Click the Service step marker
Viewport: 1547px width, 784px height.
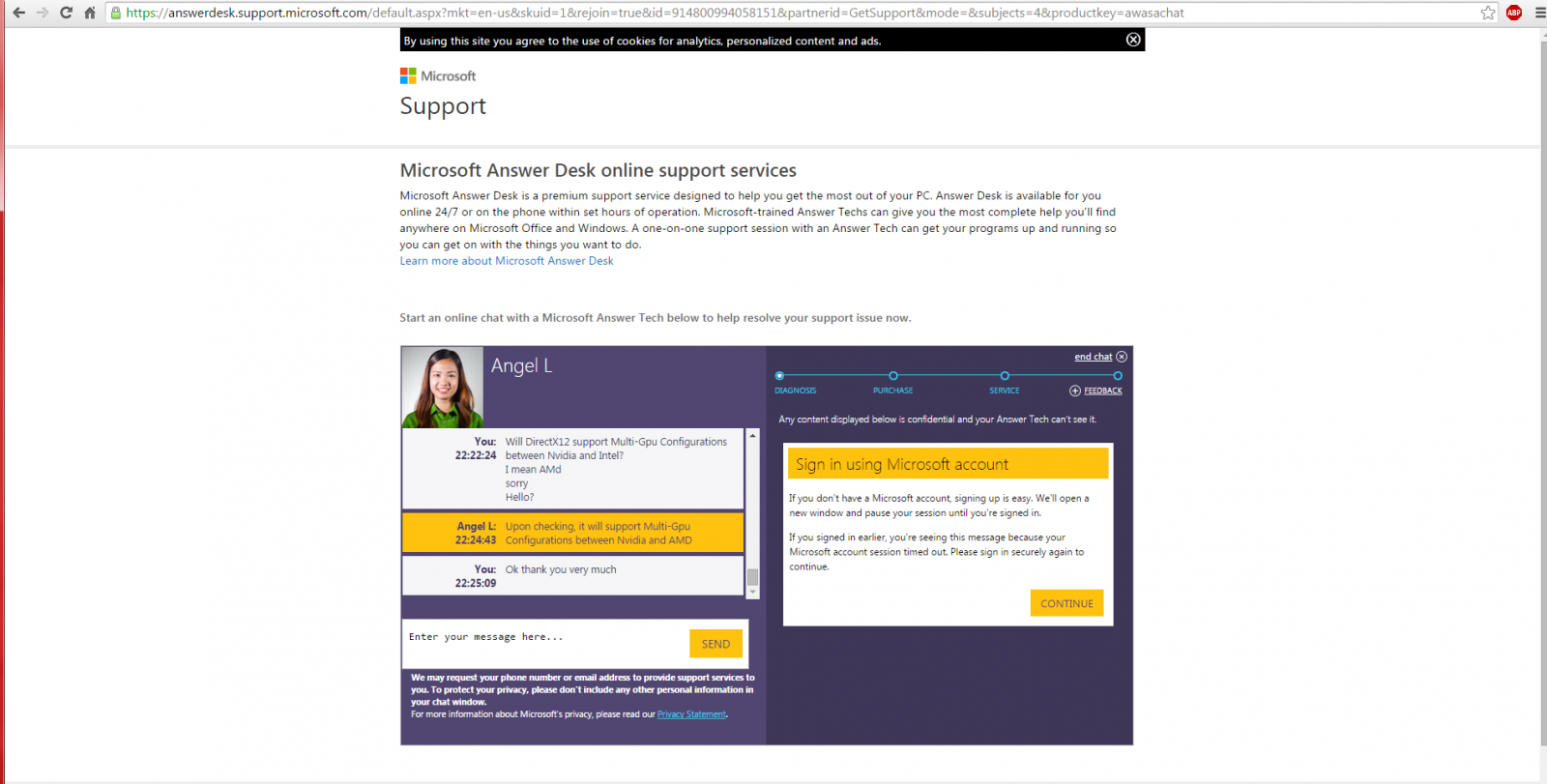[1005, 376]
